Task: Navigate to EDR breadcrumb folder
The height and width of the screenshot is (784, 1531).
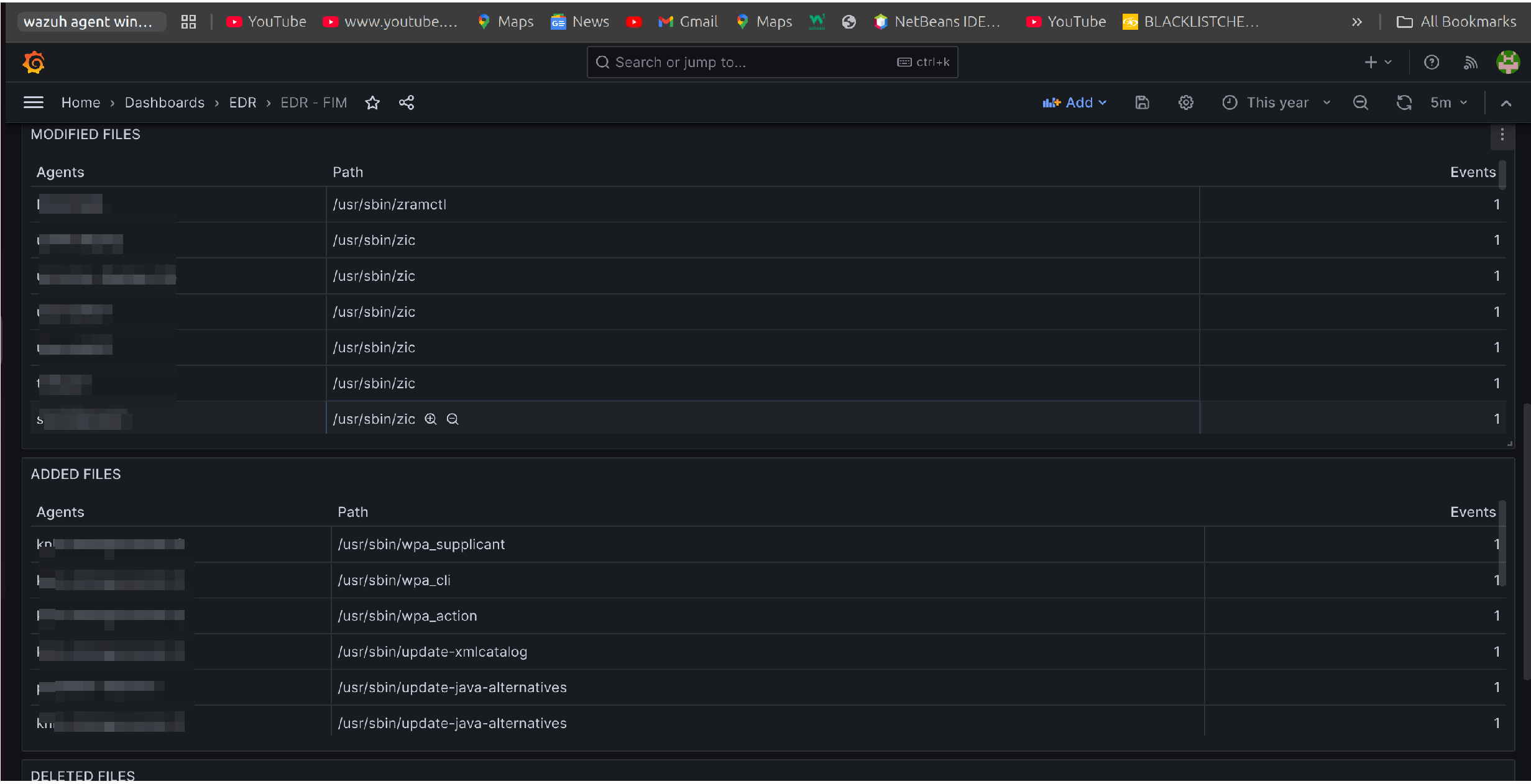Action: [x=242, y=103]
